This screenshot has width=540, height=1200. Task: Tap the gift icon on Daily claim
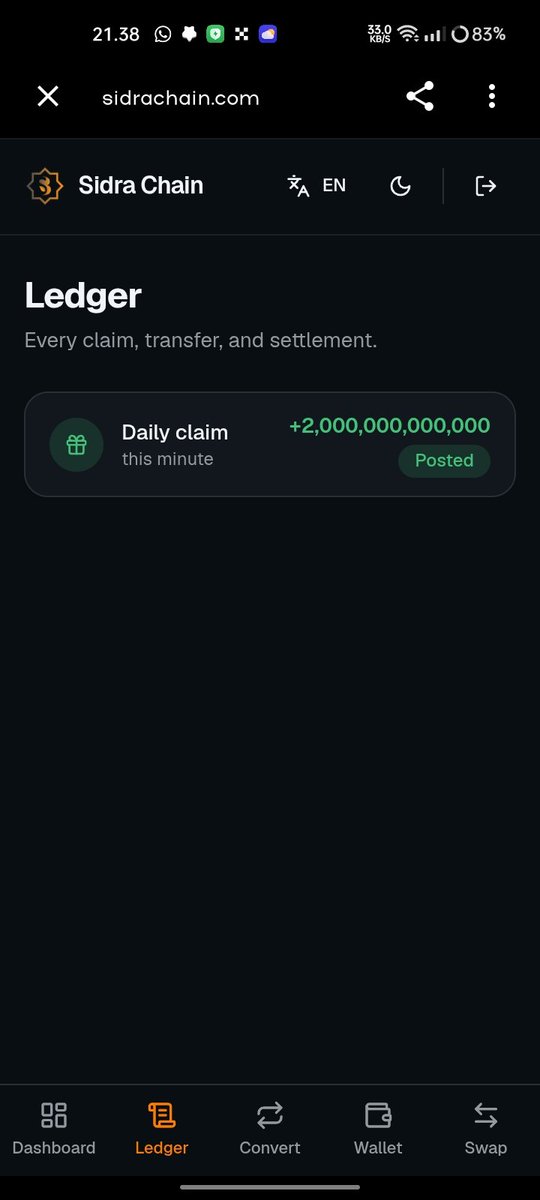(x=77, y=445)
